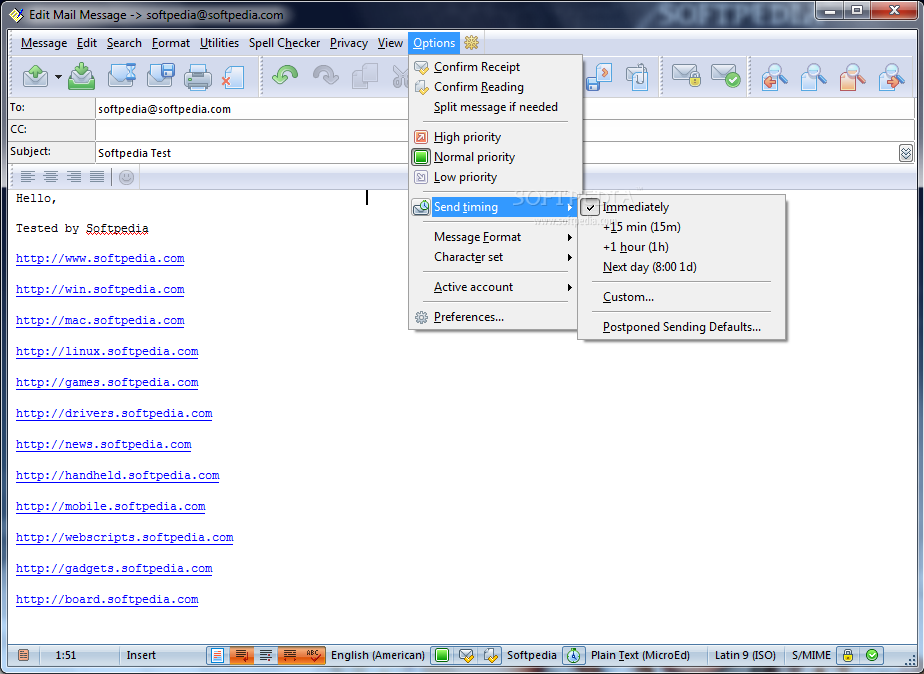The height and width of the screenshot is (674, 924).
Task: Click the plain Find magnifier icon
Action: tap(813, 77)
